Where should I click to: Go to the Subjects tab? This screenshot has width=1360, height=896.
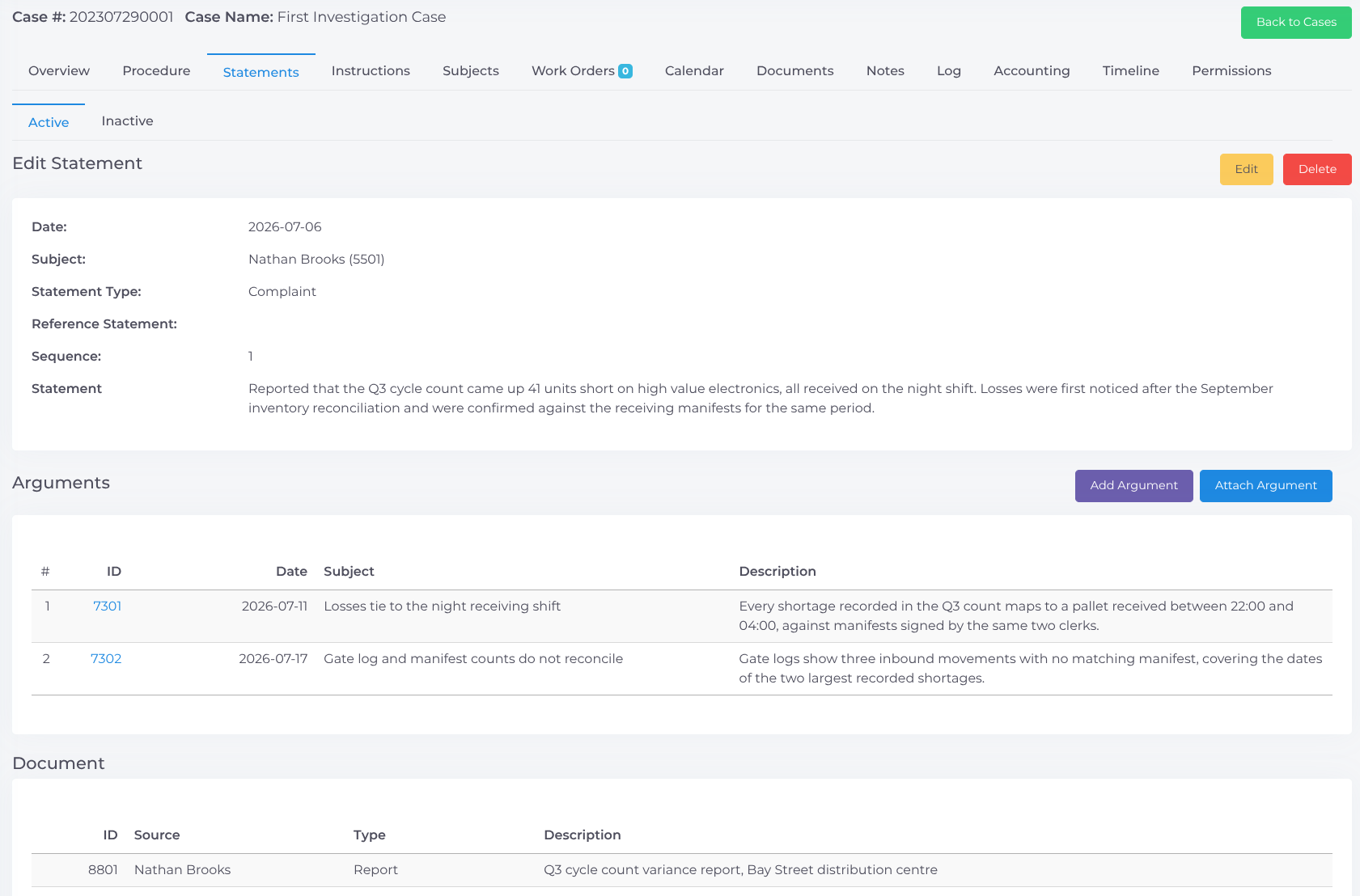[x=471, y=71]
